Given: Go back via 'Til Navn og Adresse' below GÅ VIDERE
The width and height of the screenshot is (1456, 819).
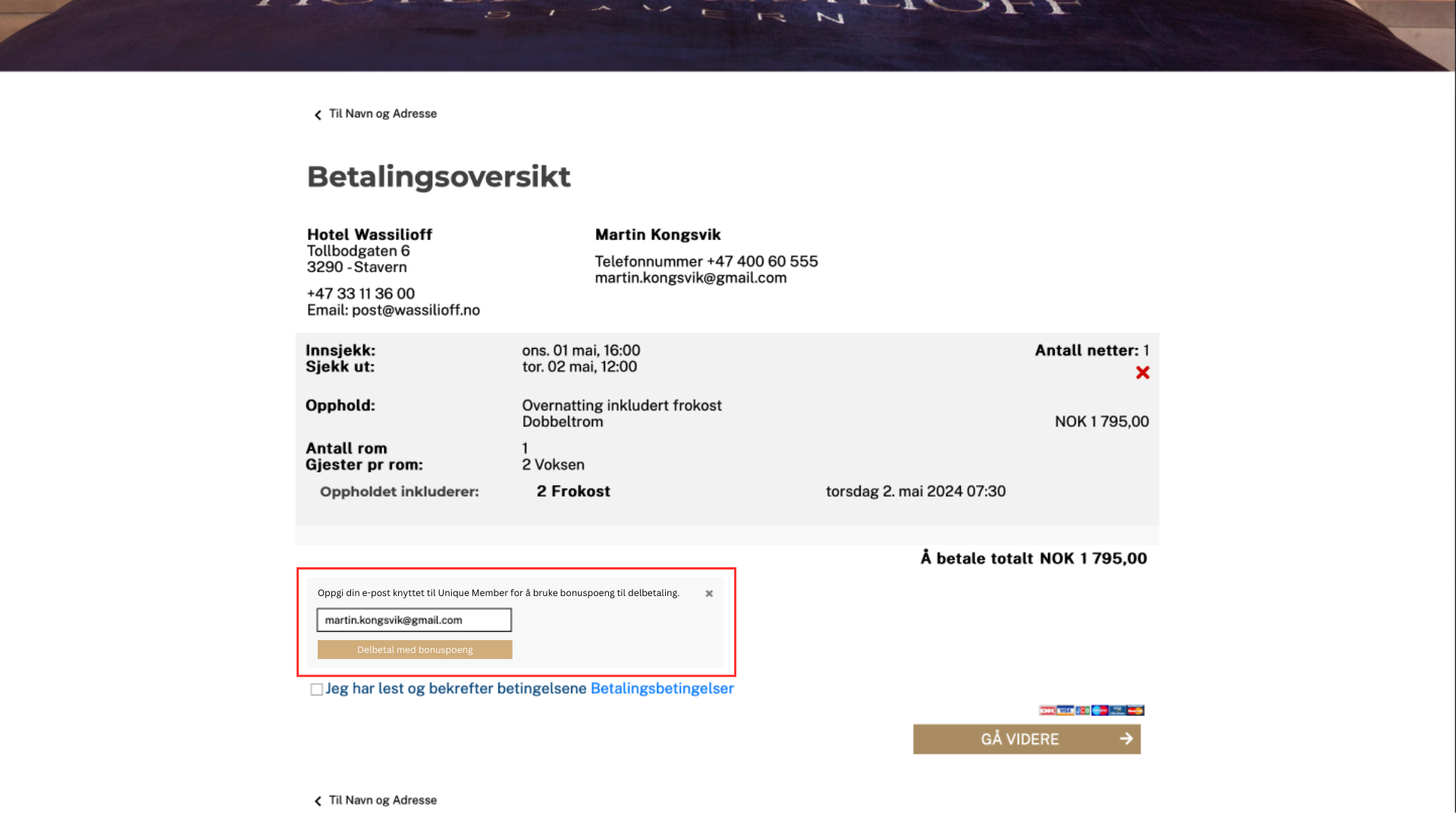Looking at the screenshot, I should [x=375, y=800].
